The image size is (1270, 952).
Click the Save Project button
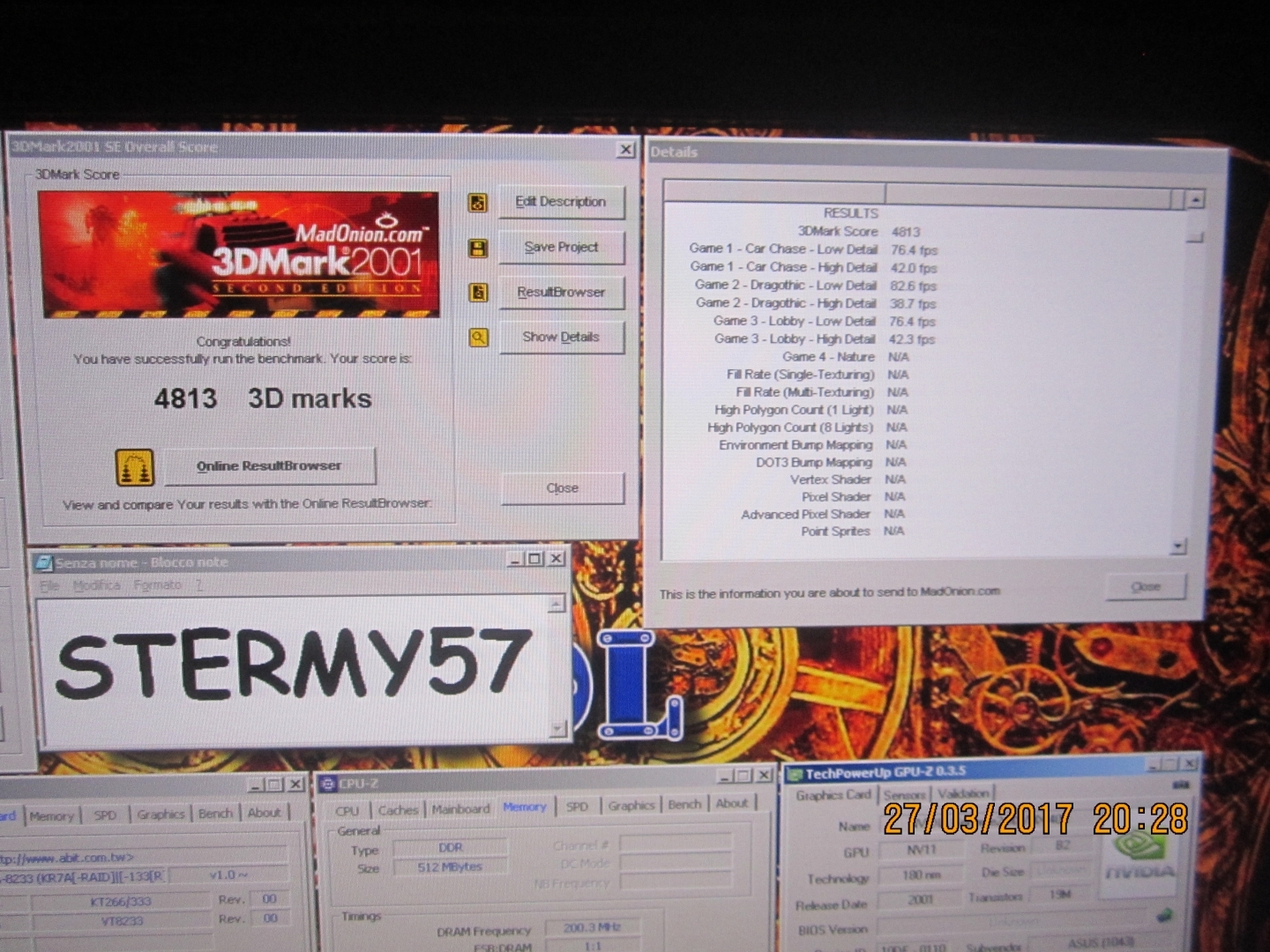pos(561,248)
